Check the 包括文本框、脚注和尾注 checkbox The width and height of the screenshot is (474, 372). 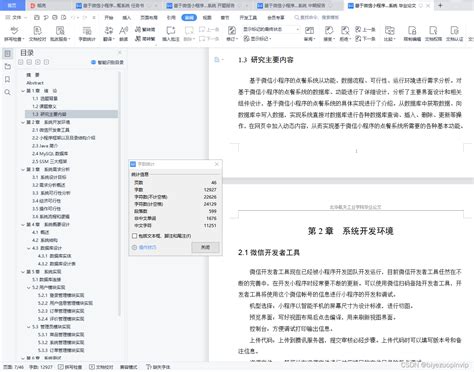pos(134,236)
